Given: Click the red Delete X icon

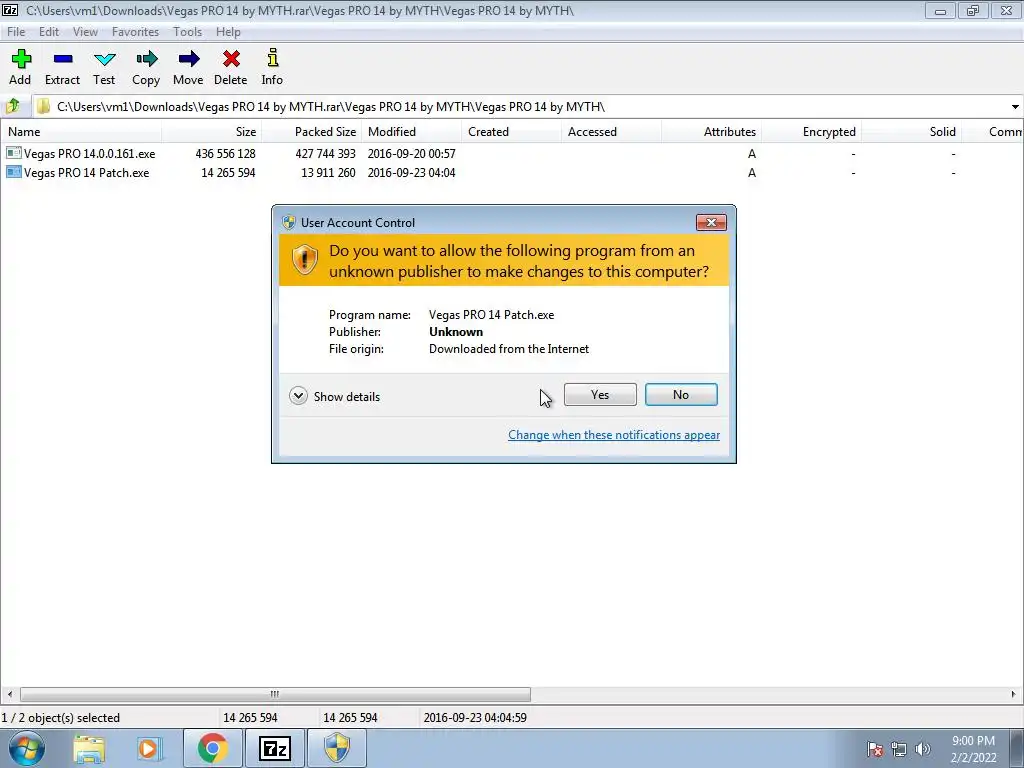Looking at the screenshot, I should coord(231,59).
